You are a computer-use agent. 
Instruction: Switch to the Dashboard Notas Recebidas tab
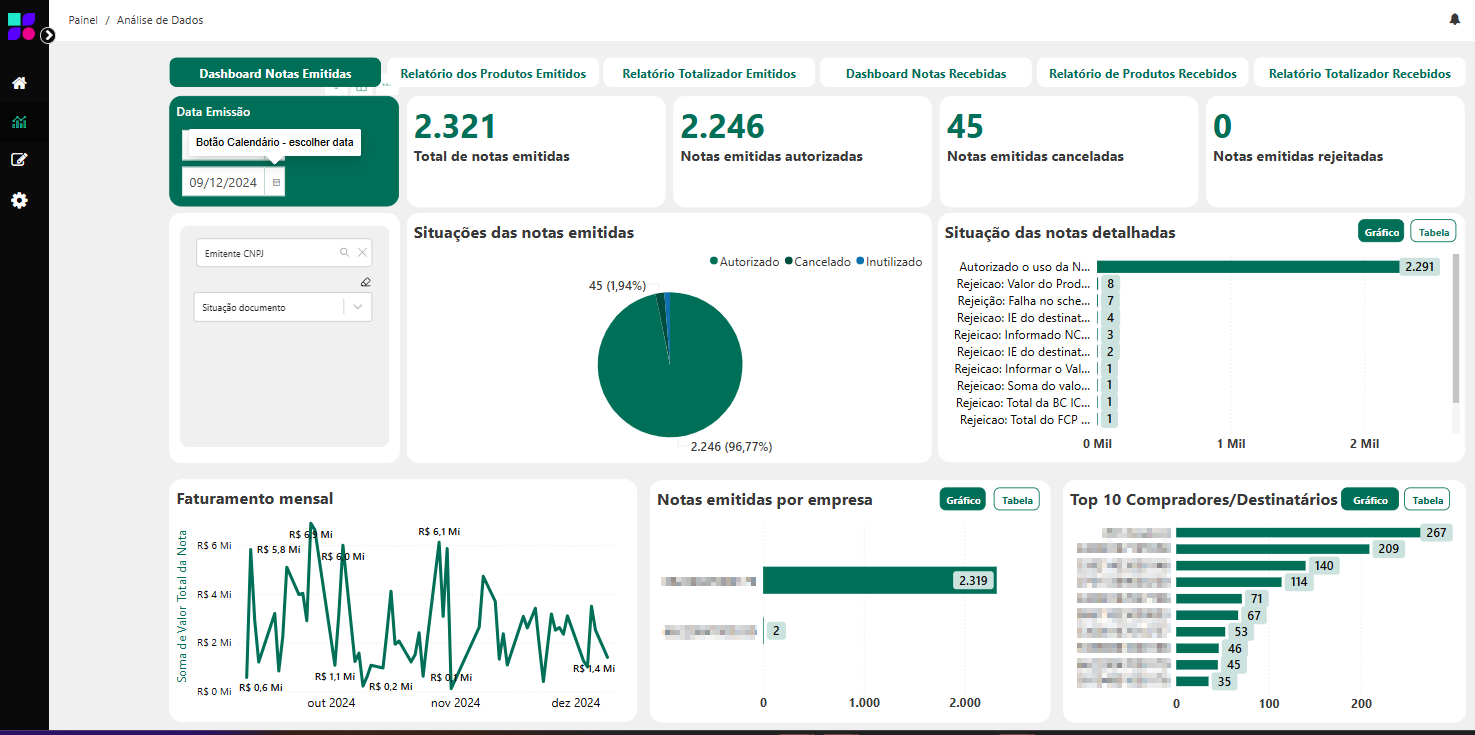[x=925, y=72]
